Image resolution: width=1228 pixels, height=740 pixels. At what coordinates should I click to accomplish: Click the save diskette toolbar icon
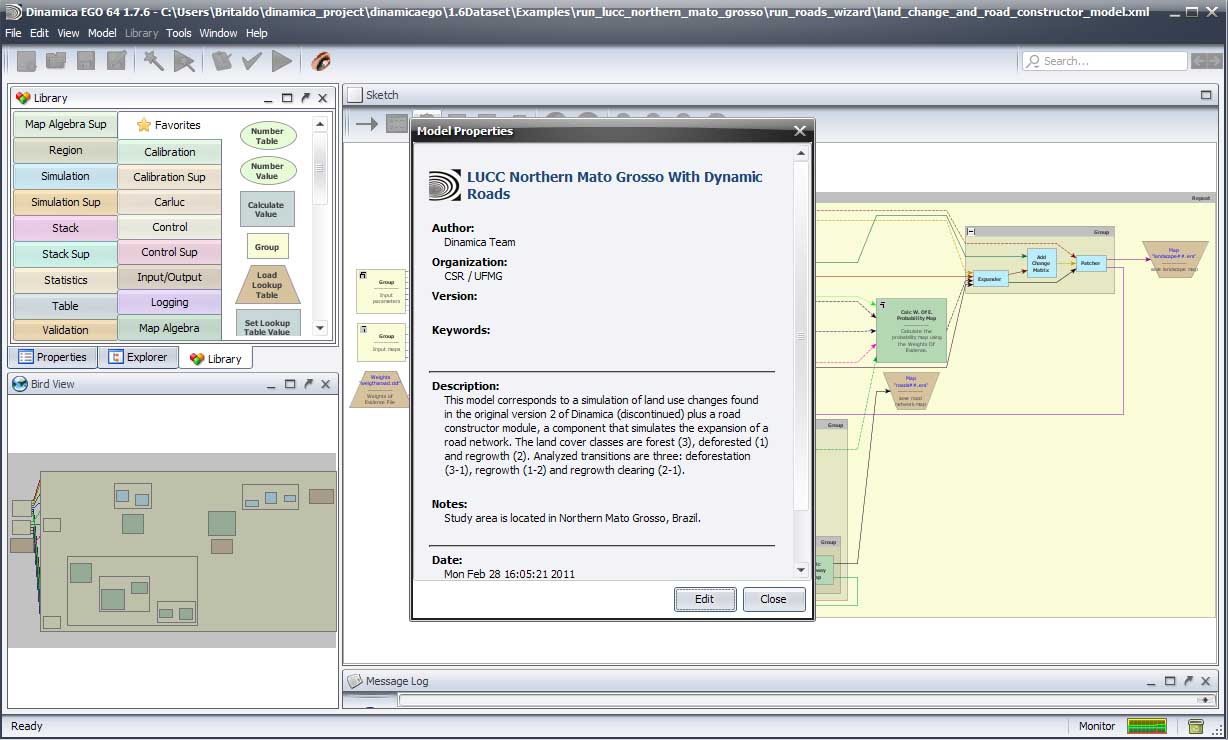pos(86,61)
